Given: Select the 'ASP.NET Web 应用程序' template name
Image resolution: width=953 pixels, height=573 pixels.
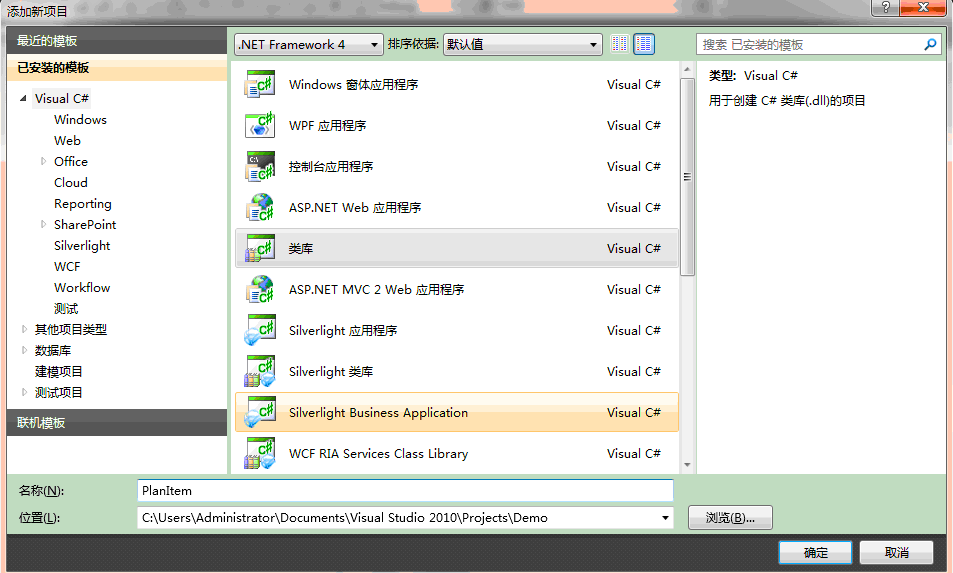Looking at the screenshot, I should [x=355, y=208].
